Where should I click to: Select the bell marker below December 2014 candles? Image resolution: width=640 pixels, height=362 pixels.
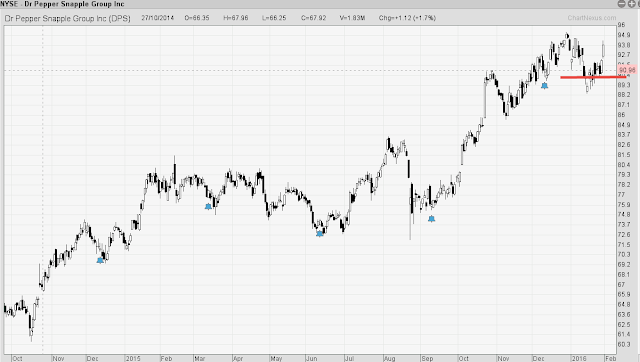click(100, 260)
